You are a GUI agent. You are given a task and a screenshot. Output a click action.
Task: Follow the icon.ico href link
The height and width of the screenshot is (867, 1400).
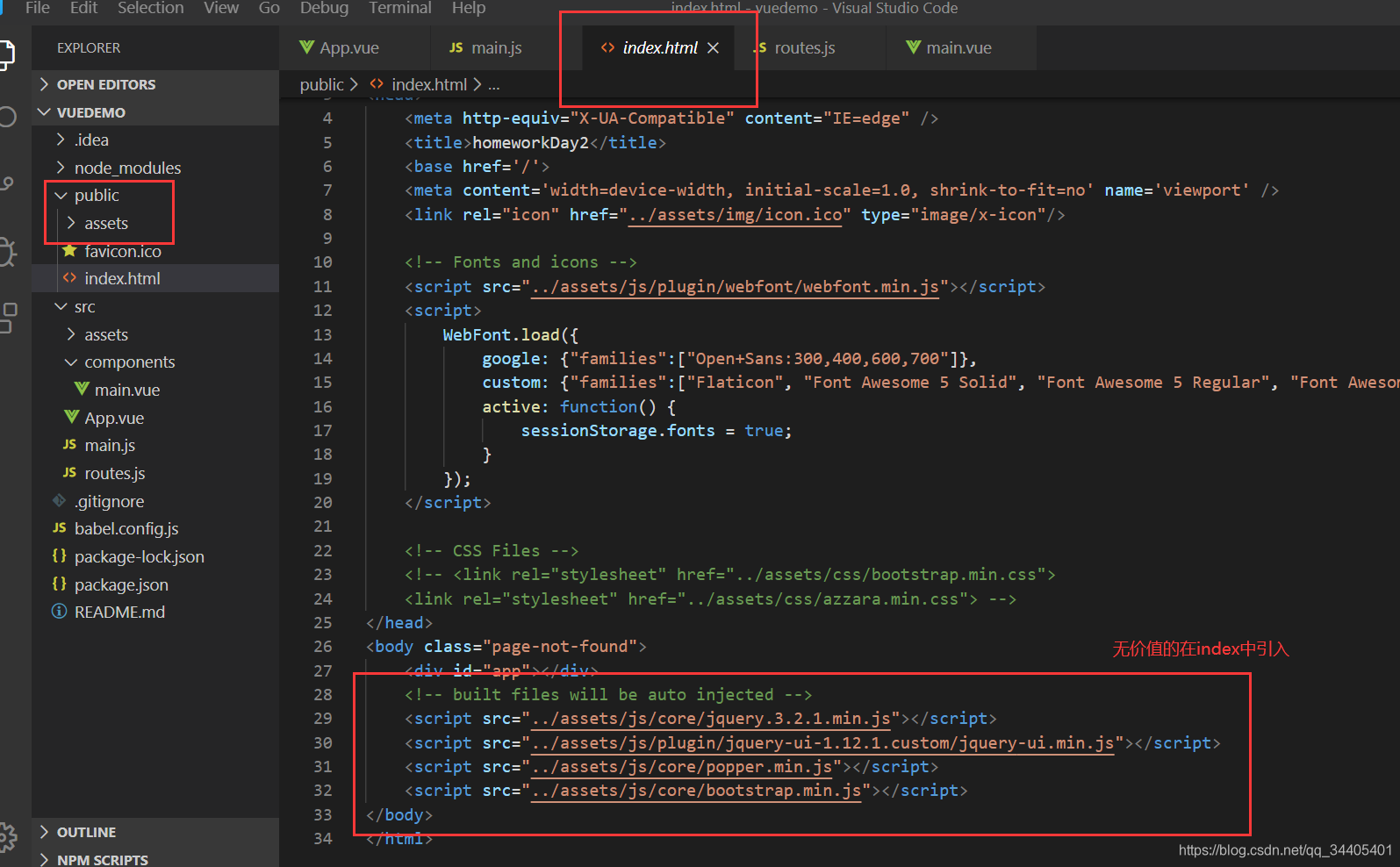pos(736,215)
